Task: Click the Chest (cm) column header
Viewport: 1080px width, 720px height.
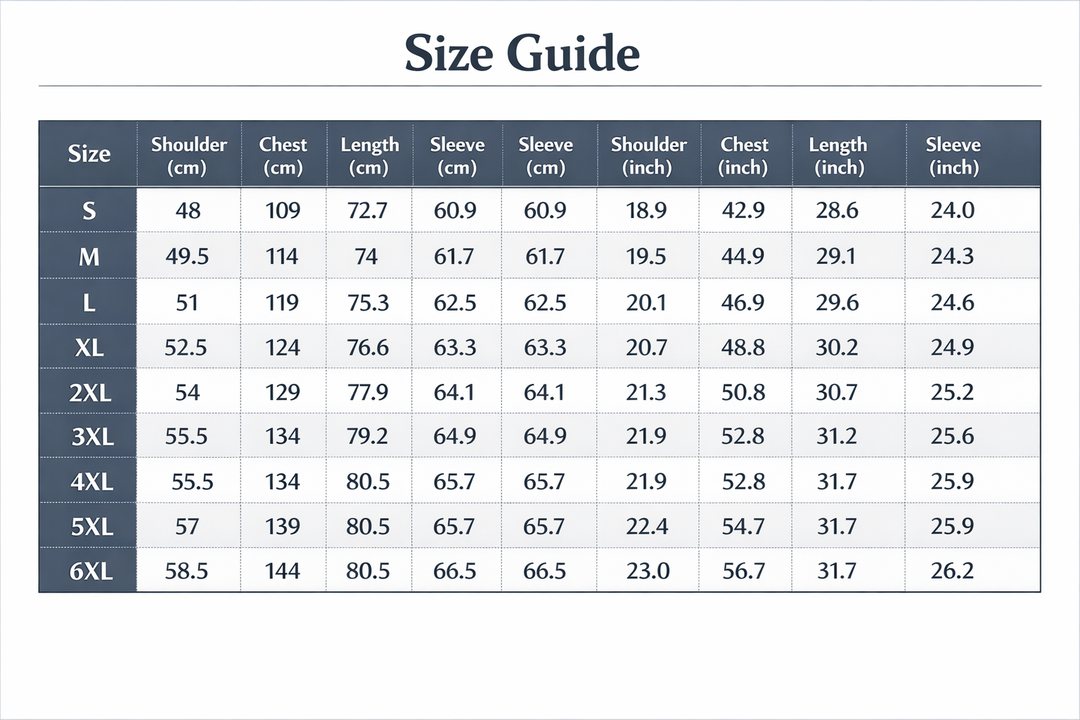Action: 282,155
